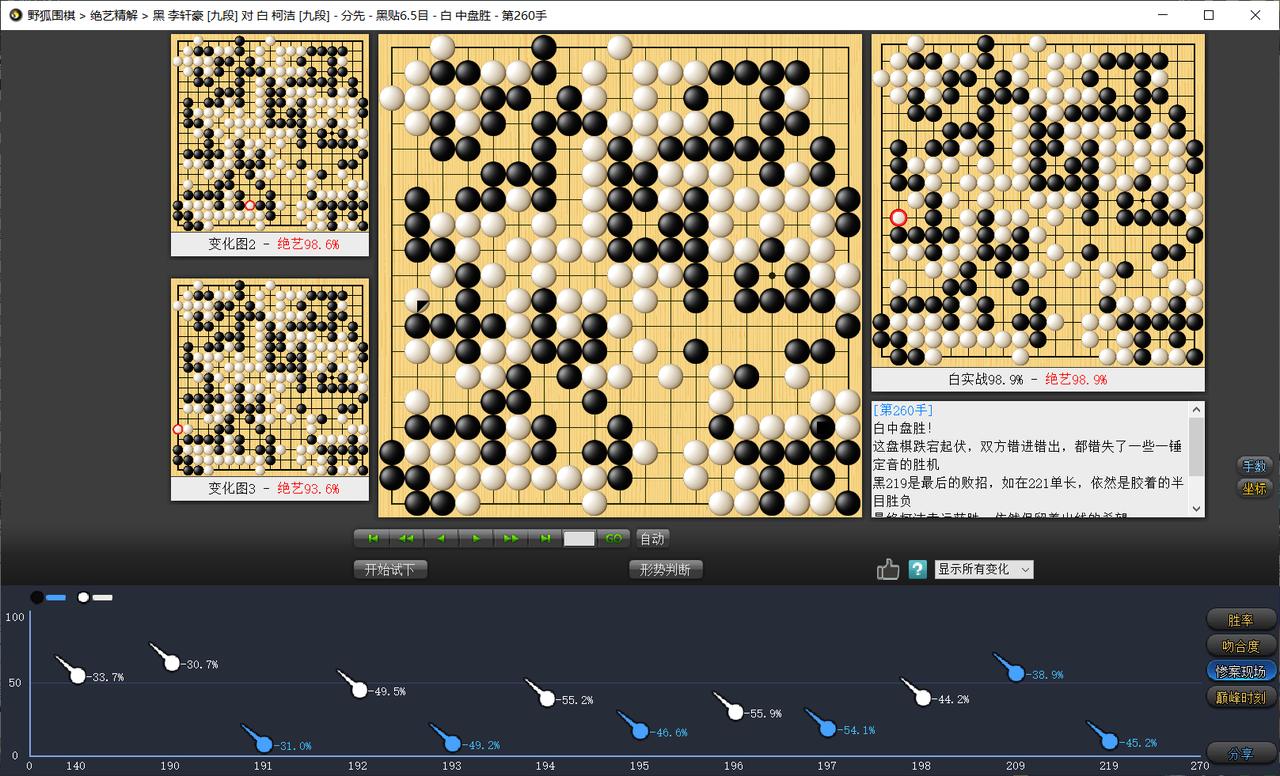The height and width of the screenshot is (776, 1280).
Task: Toggle the 手数 move numbers button
Action: click(1254, 466)
